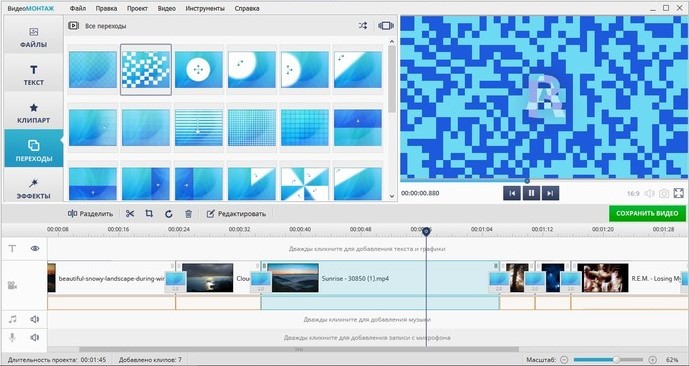Mute the music track
The height and width of the screenshot is (366, 689).
point(35,319)
